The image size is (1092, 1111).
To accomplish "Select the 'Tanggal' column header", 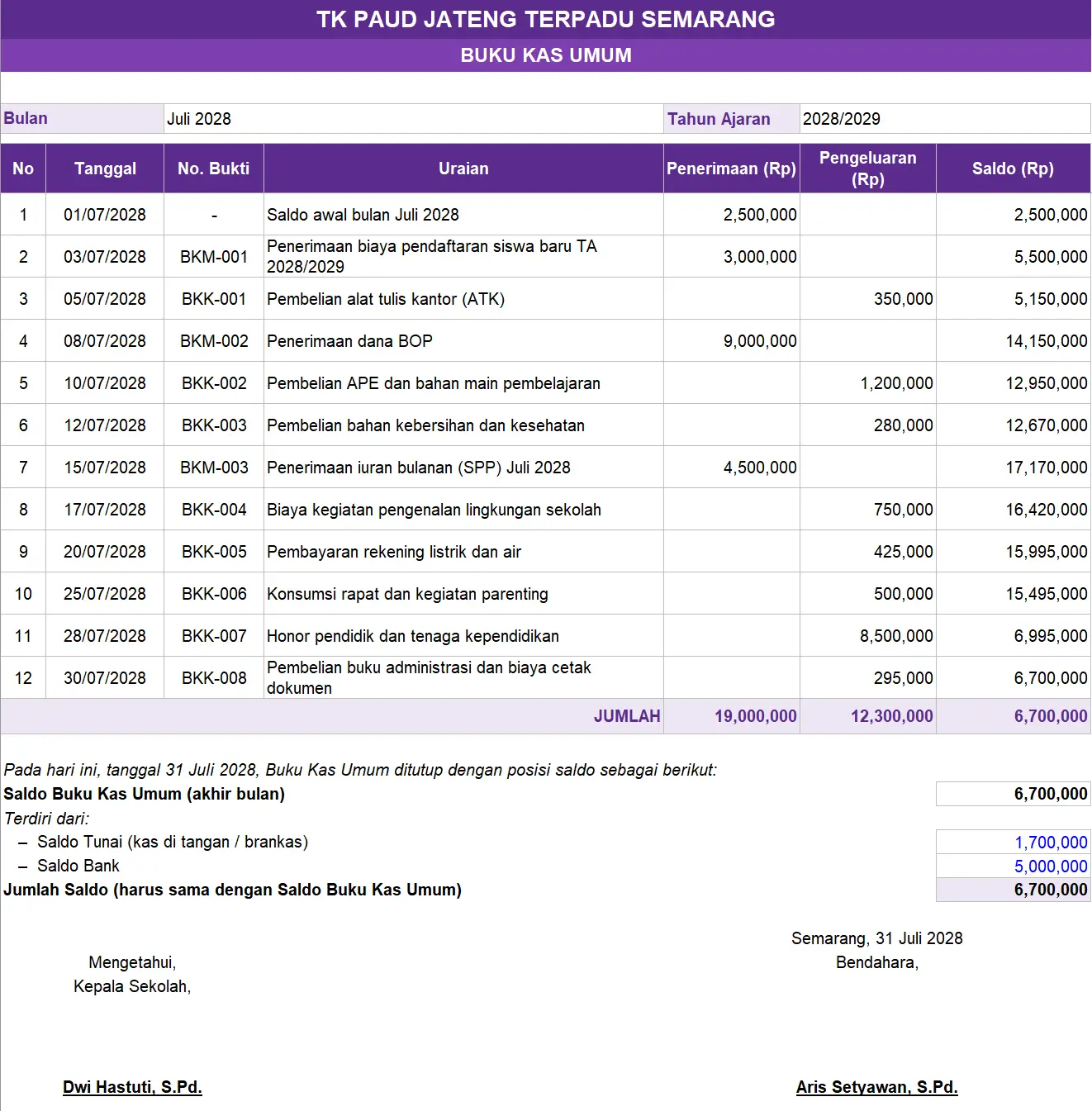I will coord(105,169).
